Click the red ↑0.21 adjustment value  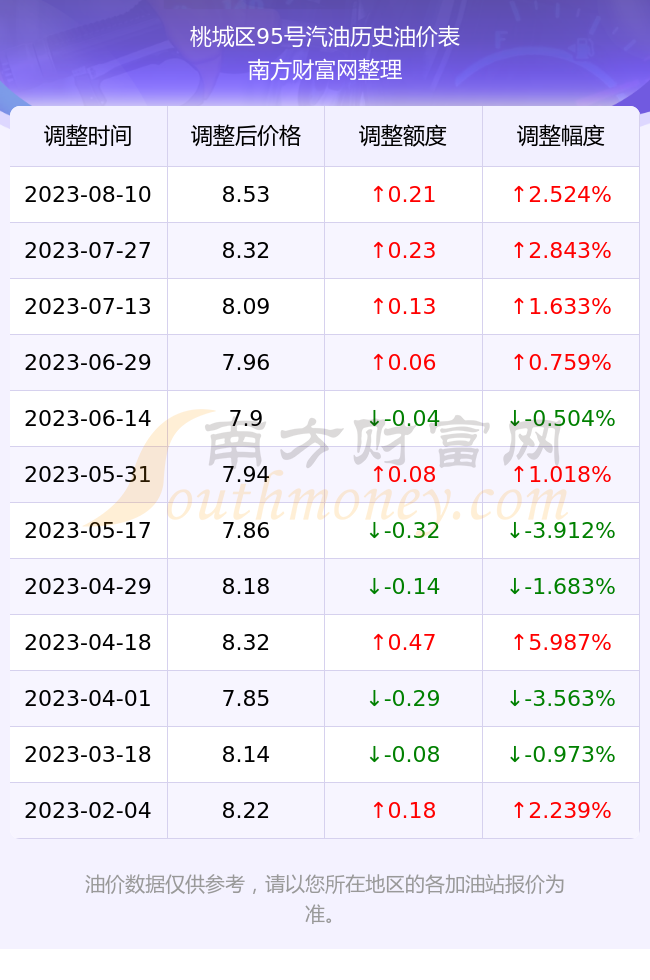tap(403, 194)
